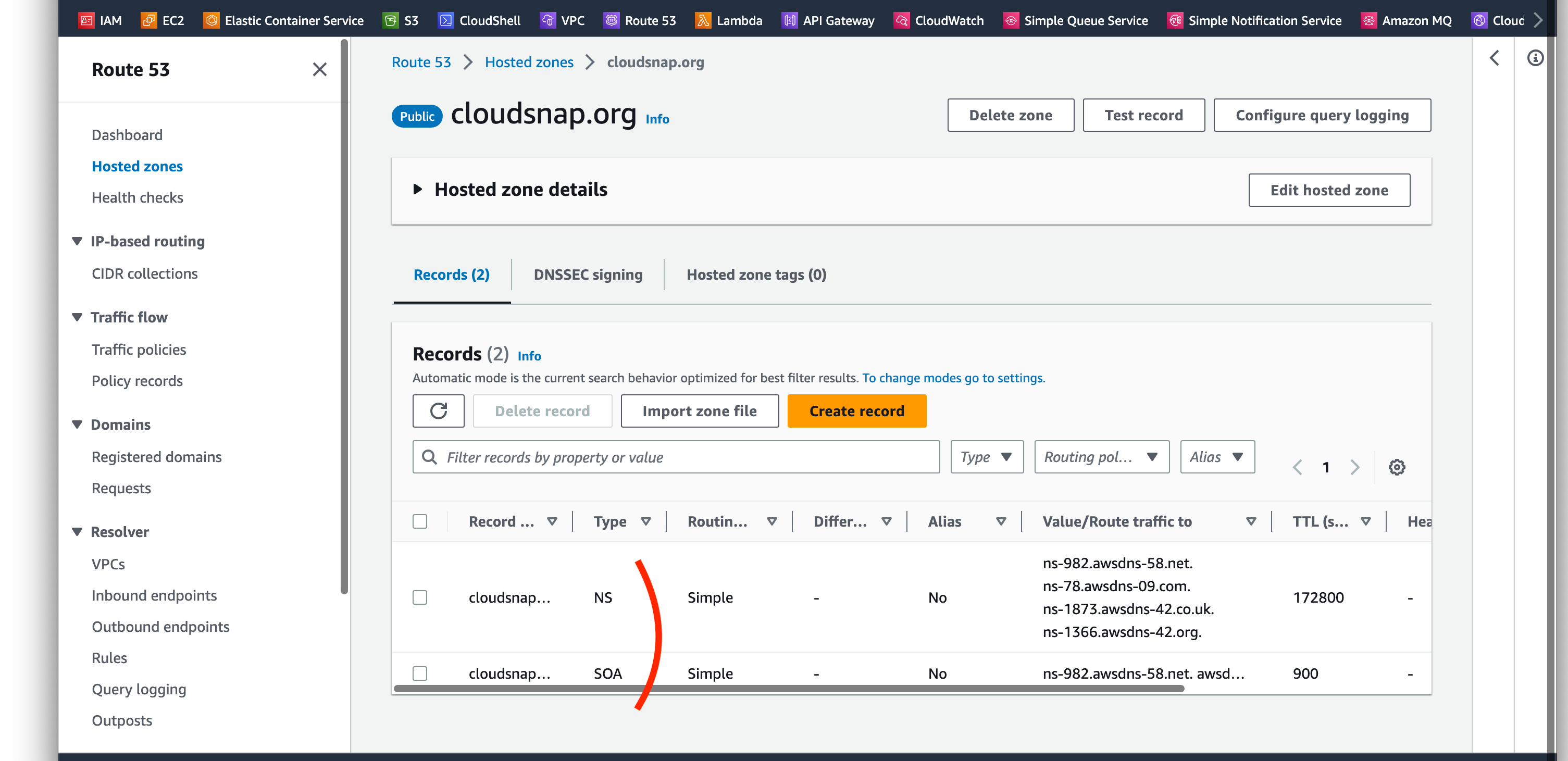1568x761 pixels.
Task: Go to previous page of records
Action: coord(1297,467)
